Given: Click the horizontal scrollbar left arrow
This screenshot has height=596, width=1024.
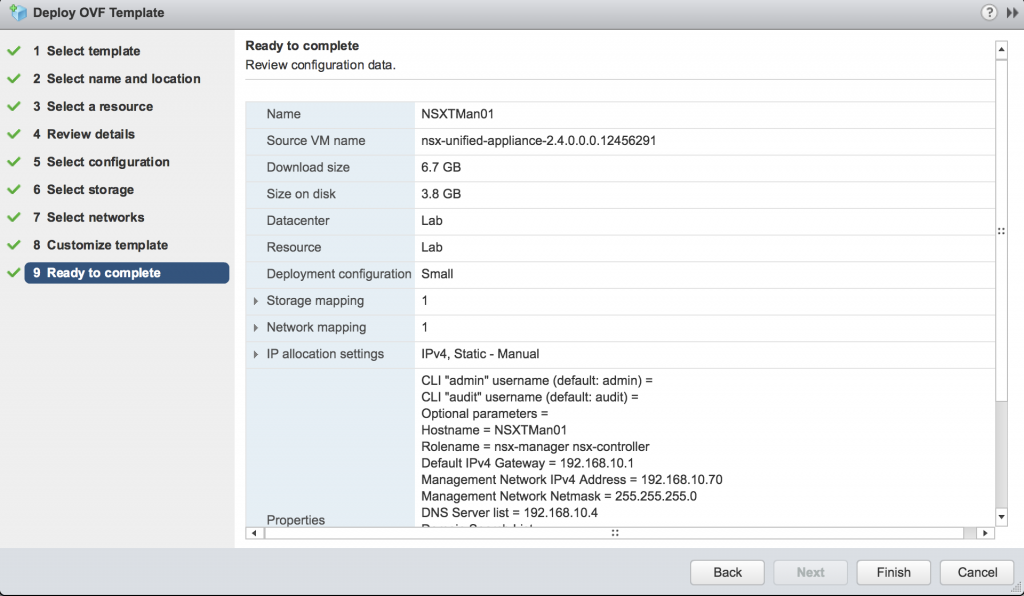Looking at the screenshot, I should 255,533.
